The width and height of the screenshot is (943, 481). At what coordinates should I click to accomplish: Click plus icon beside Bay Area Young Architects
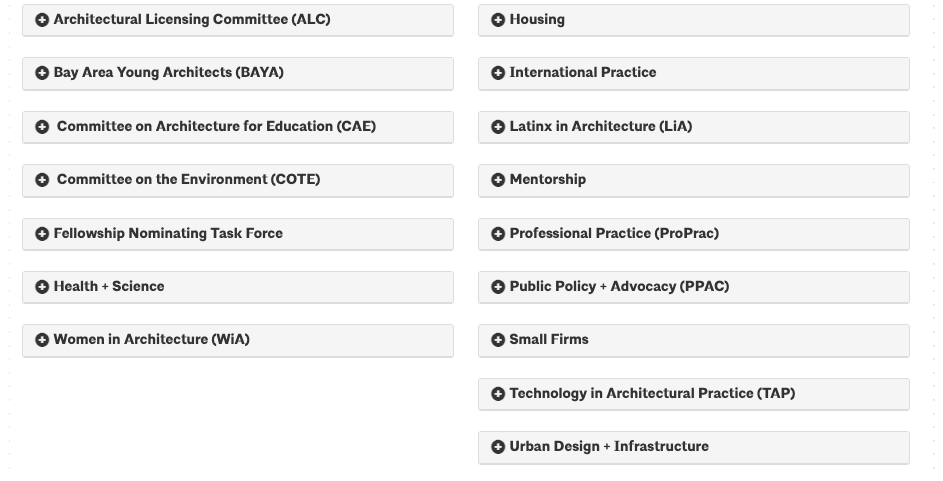coord(42,73)
